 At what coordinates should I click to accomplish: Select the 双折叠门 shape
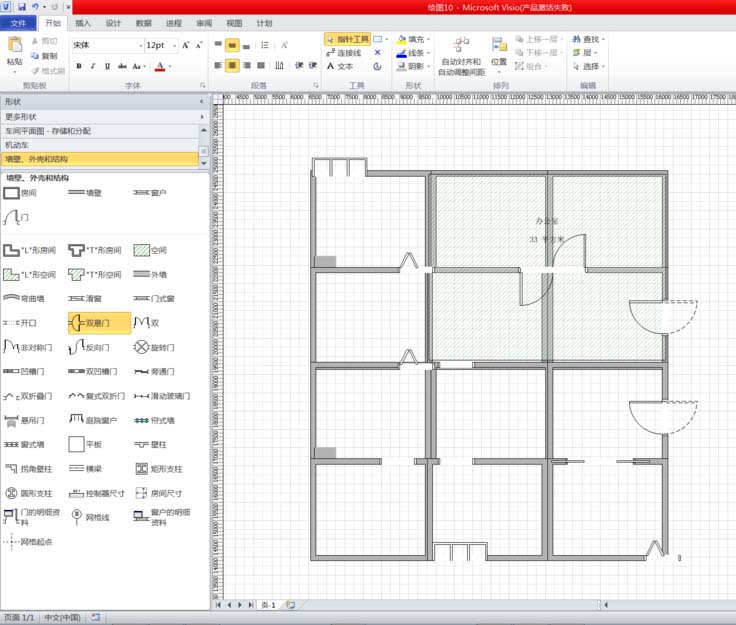point(28,396)
